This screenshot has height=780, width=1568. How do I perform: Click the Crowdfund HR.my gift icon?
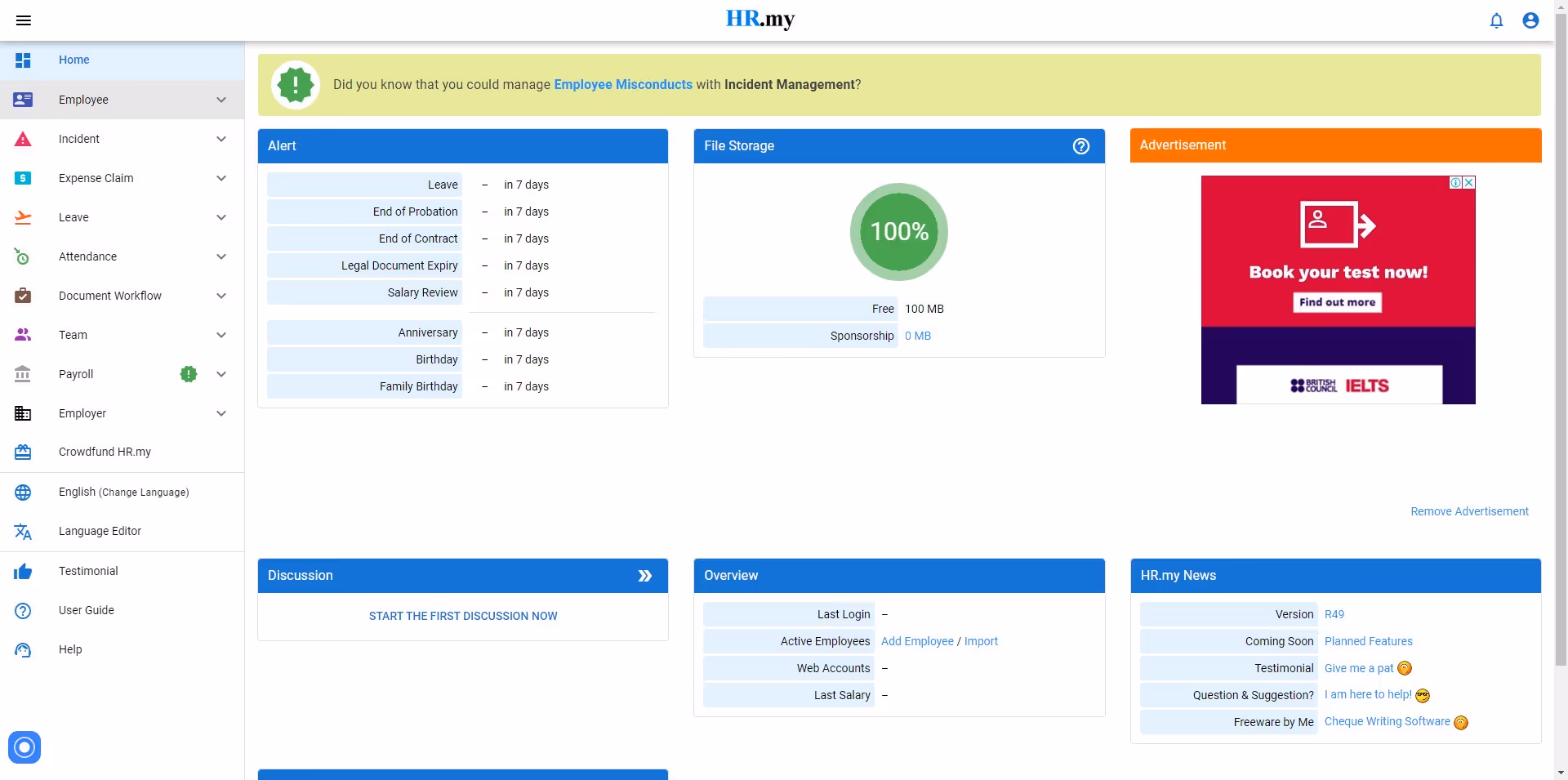23,452
